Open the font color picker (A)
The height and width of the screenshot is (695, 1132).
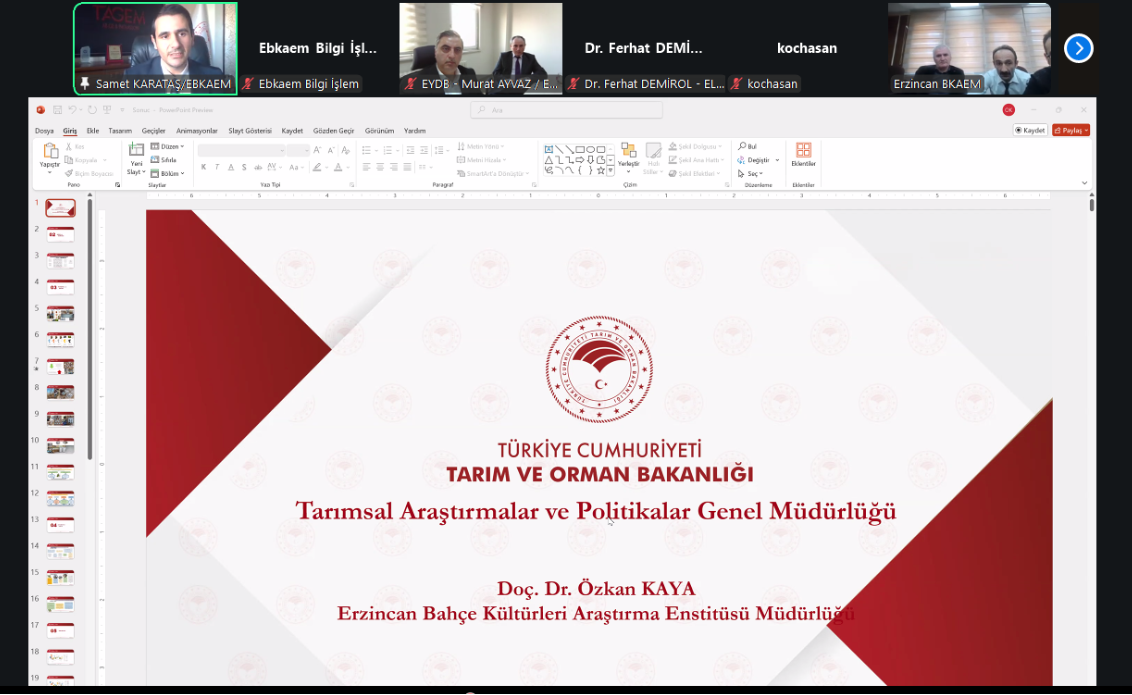[x=339, y=168]
